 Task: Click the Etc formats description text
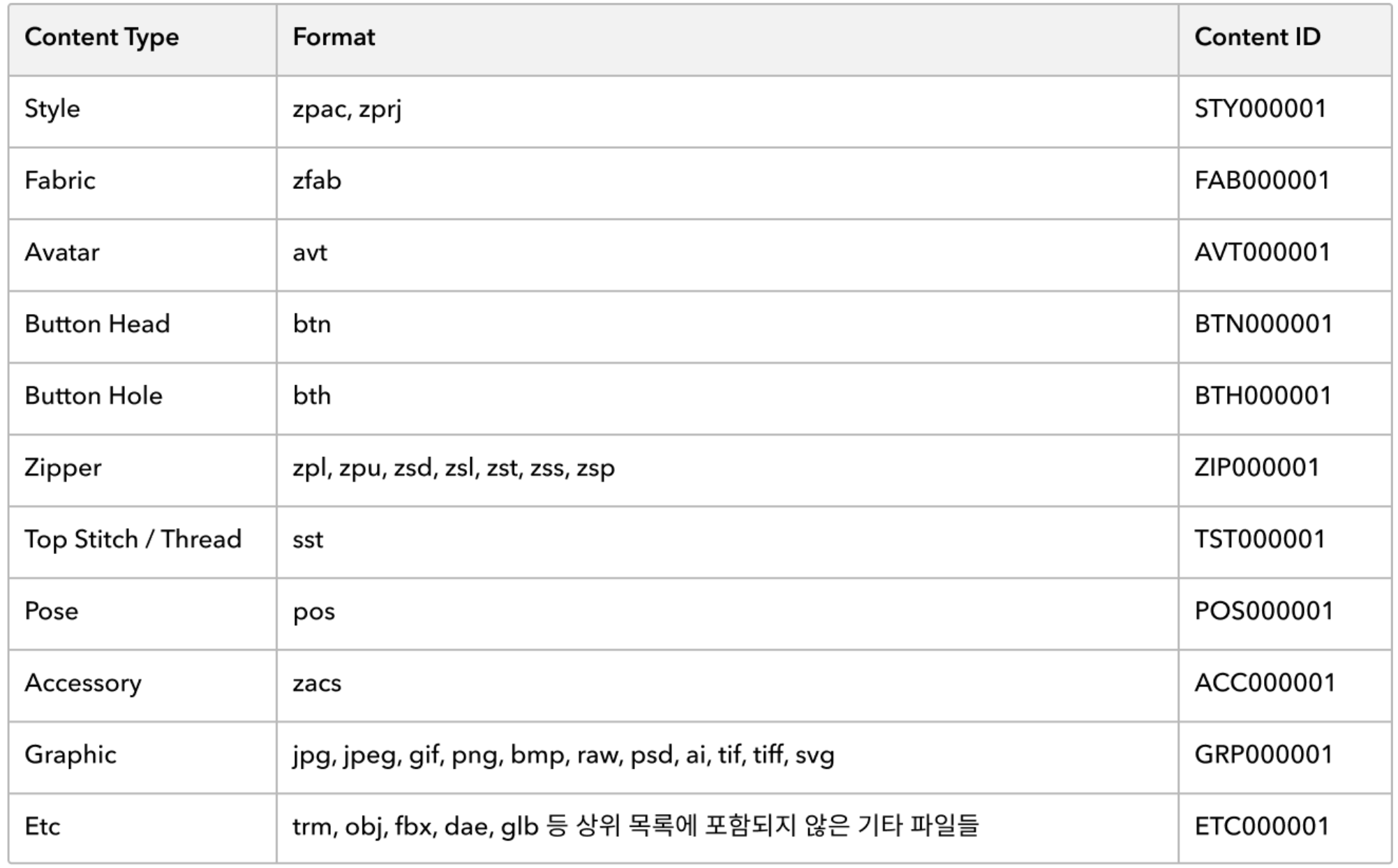click(636, 827)
